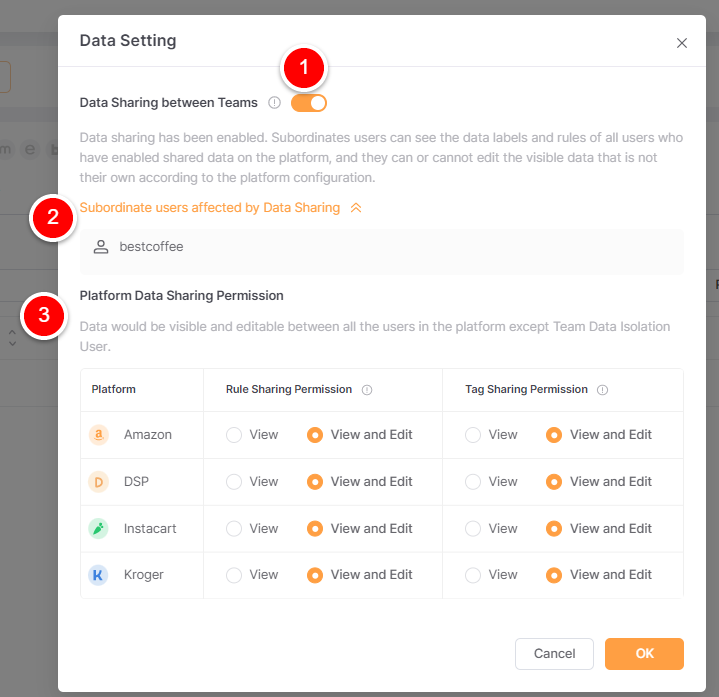
Task: Click the bestcoffee user entry
Action: pos(382,252)
